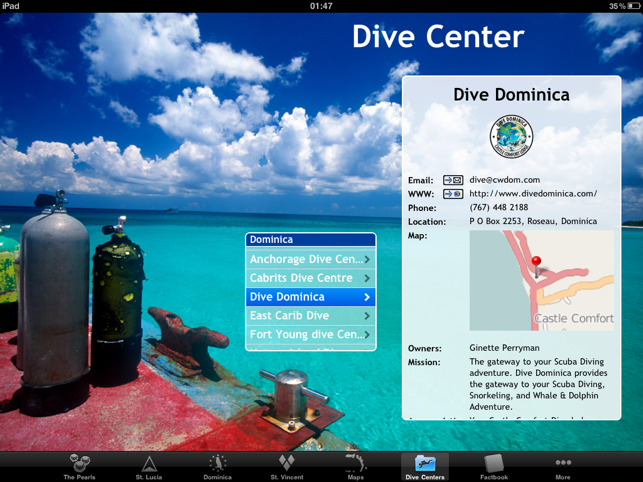Open the More tab
The height and width of the screenshot is (482, 643).
coord(563,467)
